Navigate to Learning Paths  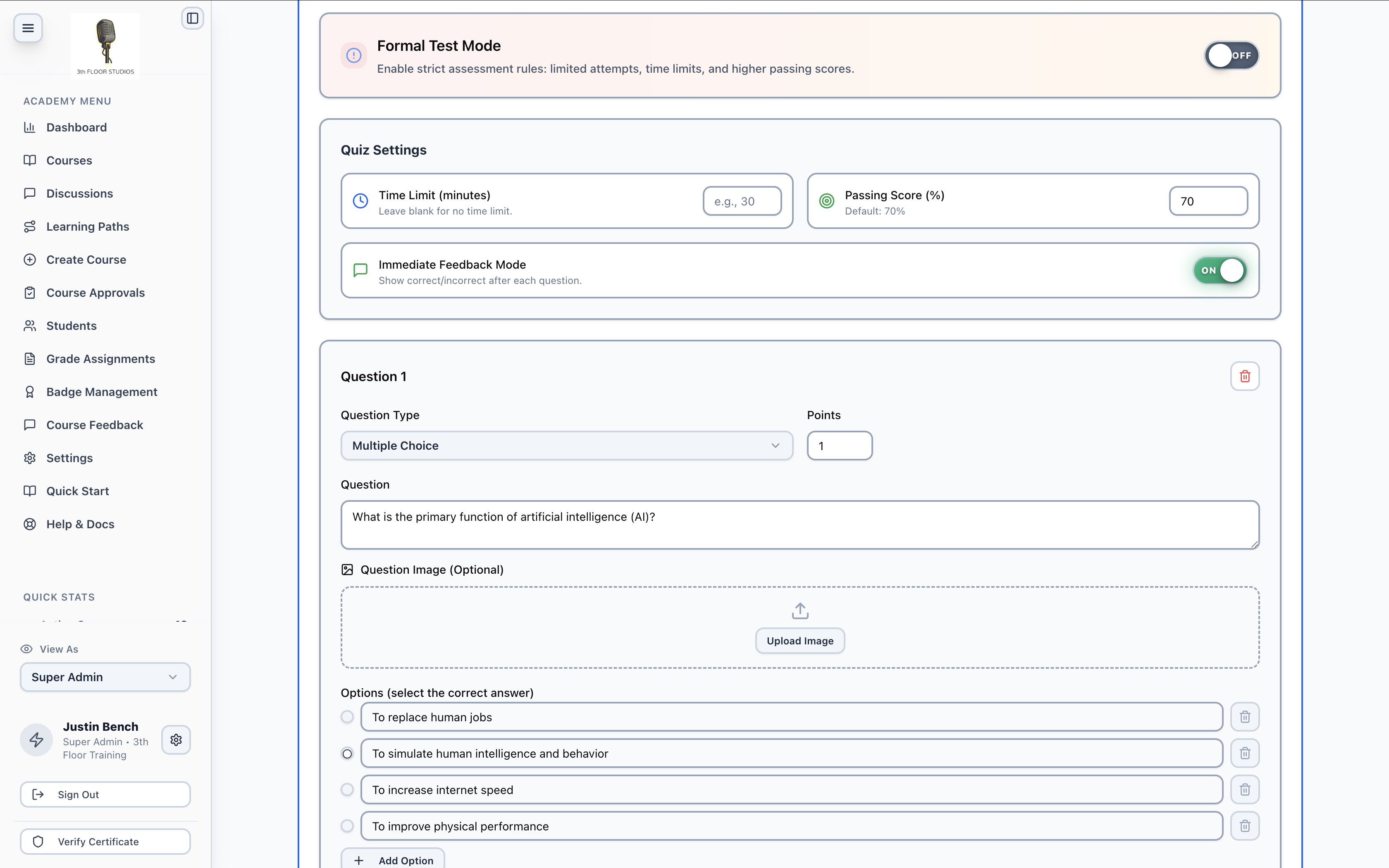pyautogui.click(x=87, y=227)
